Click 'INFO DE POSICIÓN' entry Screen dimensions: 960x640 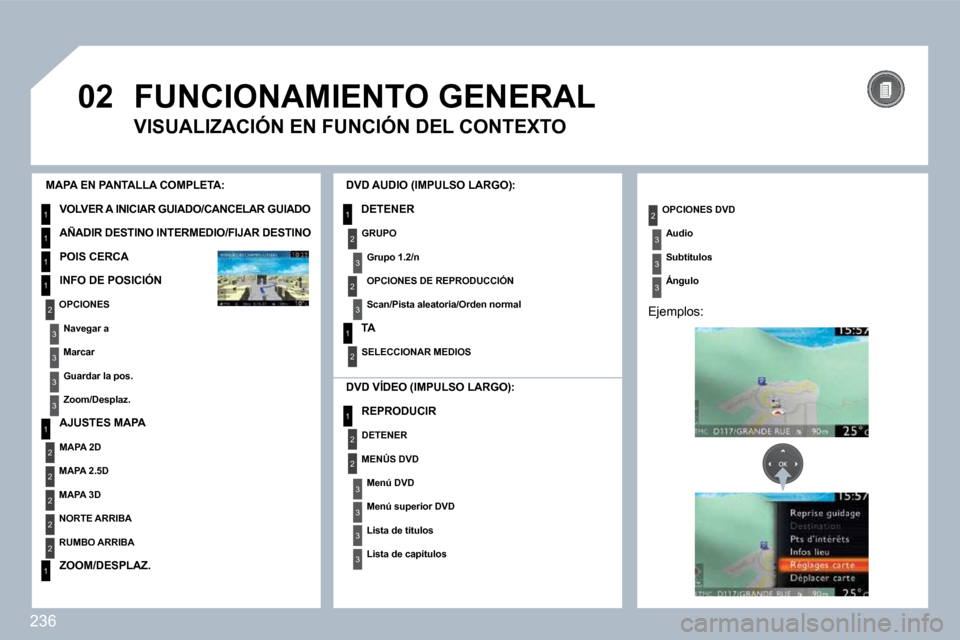[110, 280]
